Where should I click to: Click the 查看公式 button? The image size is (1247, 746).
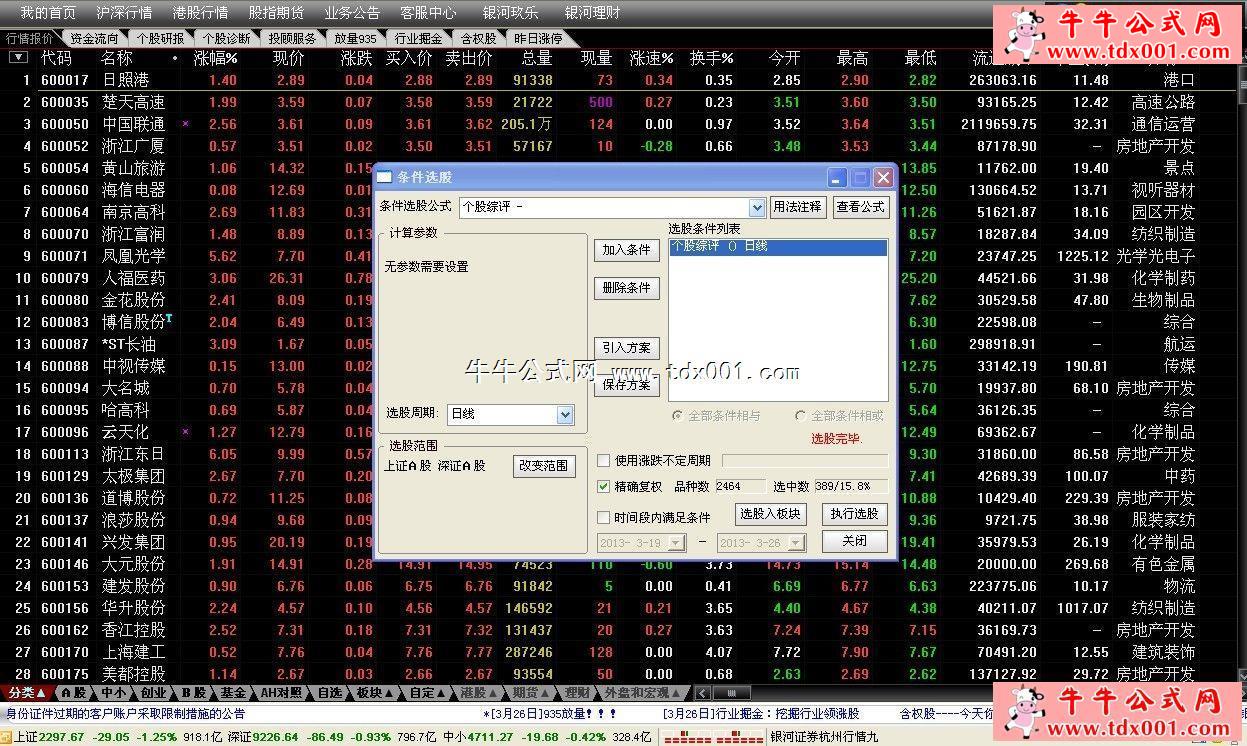click(861, 207)
